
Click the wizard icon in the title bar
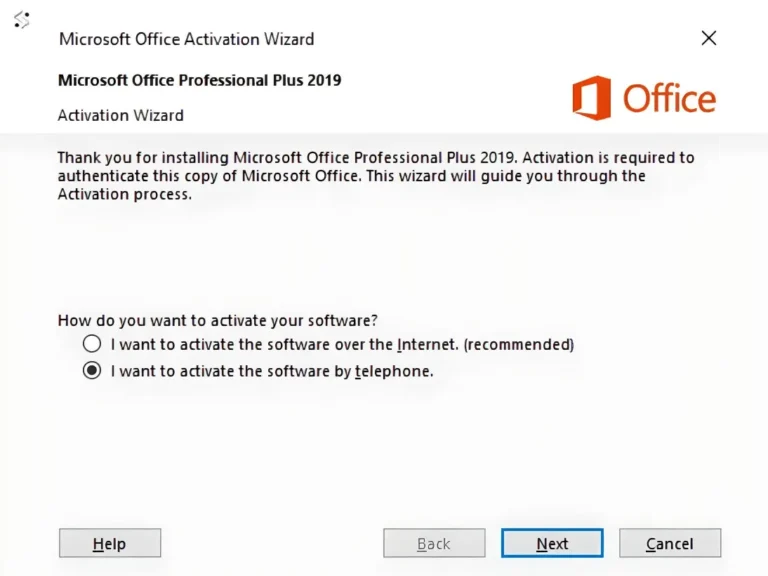pos(21,20)
